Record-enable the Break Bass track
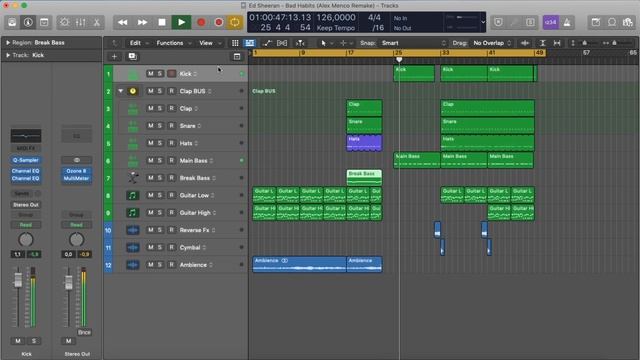 pyautogui.click(x=171, y=178)
